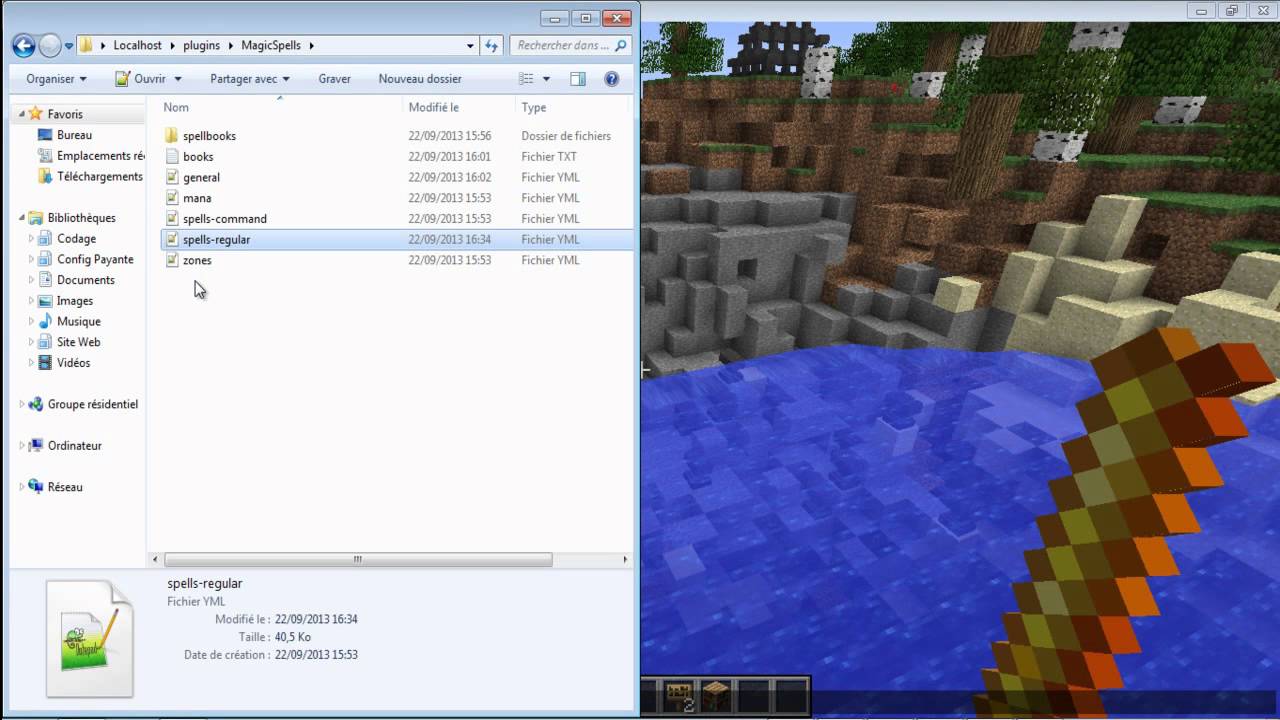Image resolution: width=1280 pixels, height=720 pixels.
Task: Expand the Ouvrir dropdown arrow
Action: coord(178,79)
